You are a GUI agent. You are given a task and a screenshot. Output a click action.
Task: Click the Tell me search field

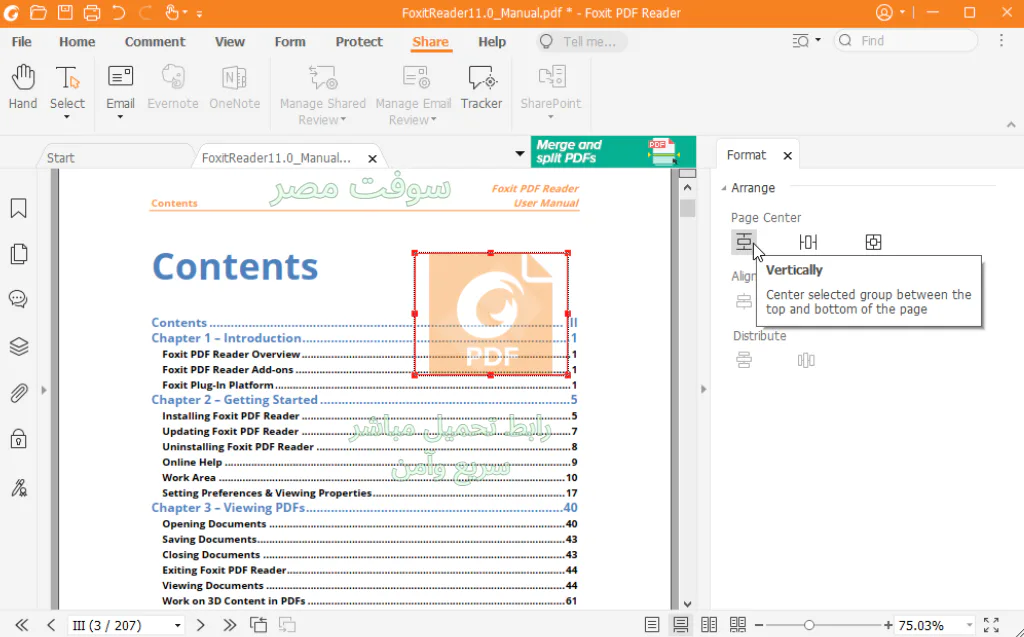[582, 42]
